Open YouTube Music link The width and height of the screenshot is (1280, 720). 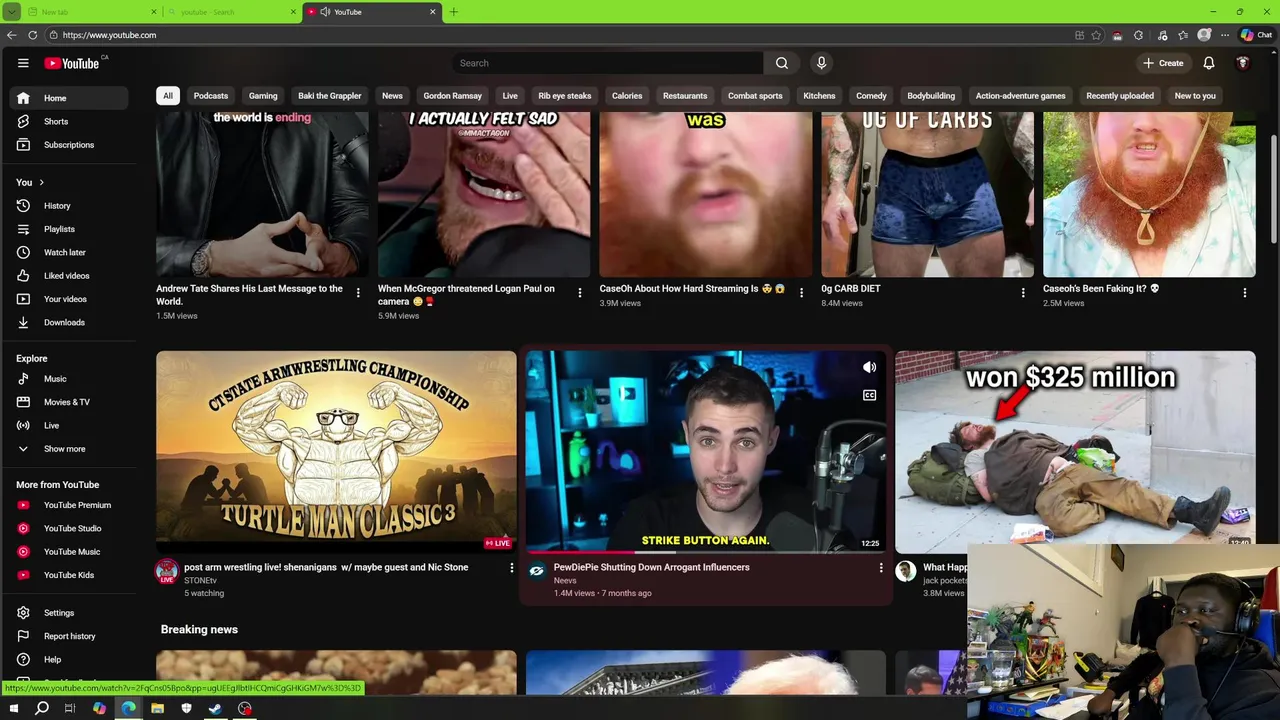[x=69, y=552]
